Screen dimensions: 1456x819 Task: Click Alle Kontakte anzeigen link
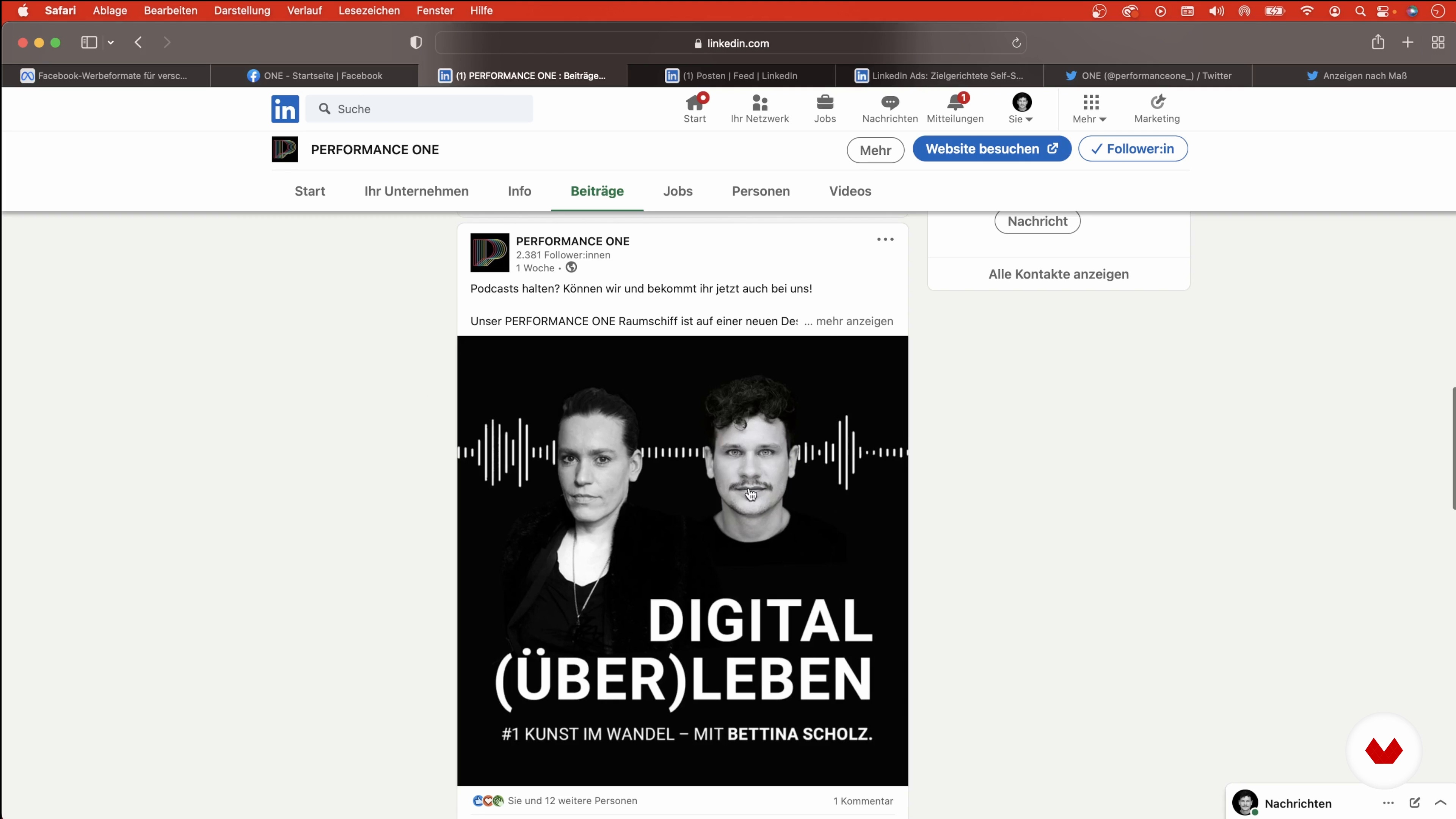pos(1059,274)
